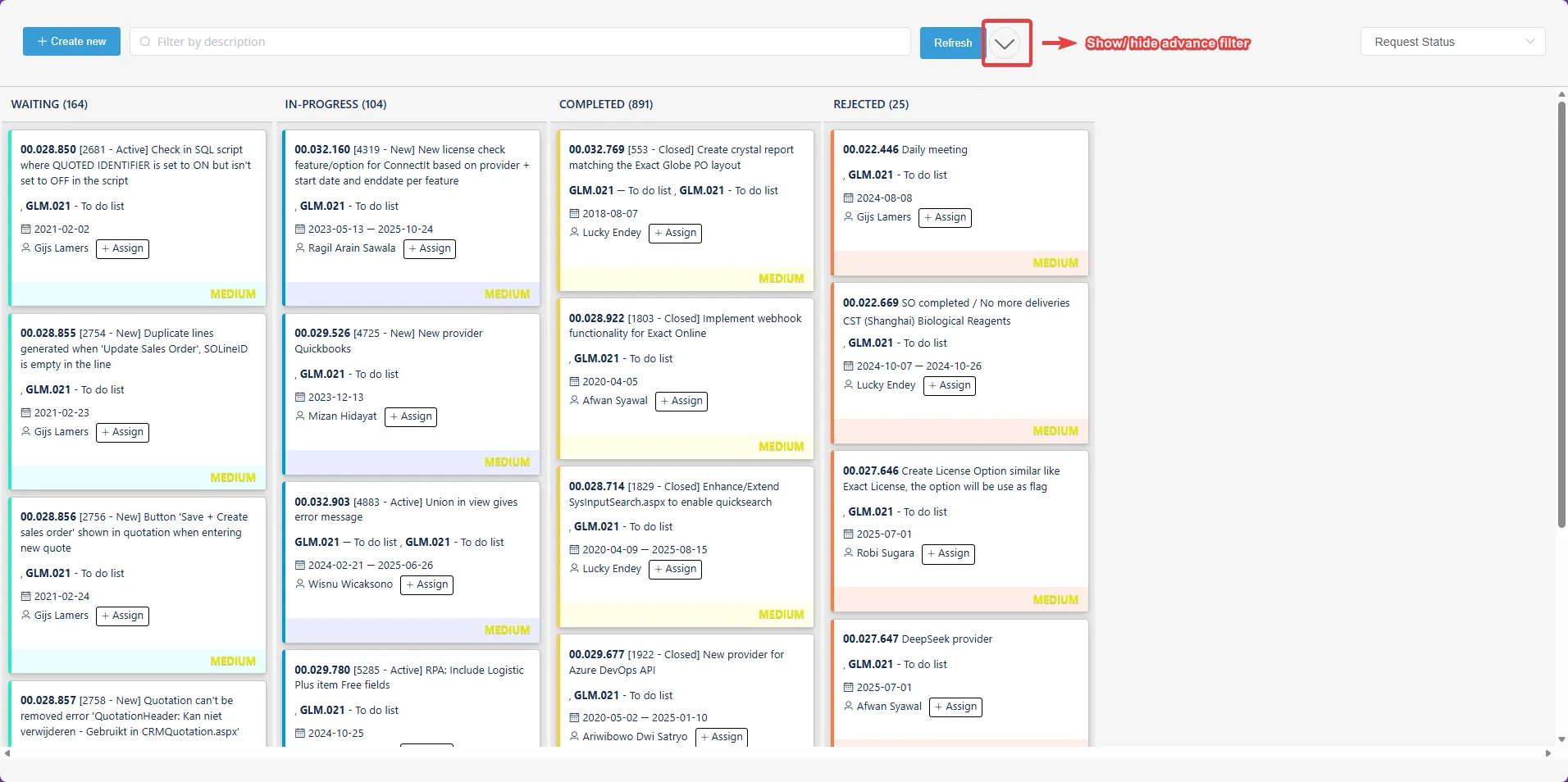Screen dimensions: 1568x782
Task: Click the calendar icon on card 00.027.646
Action: (849, 534)
